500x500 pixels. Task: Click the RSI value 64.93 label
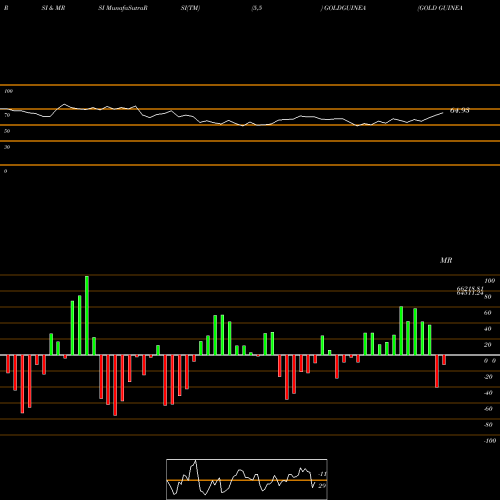click(x=460, y=111)
